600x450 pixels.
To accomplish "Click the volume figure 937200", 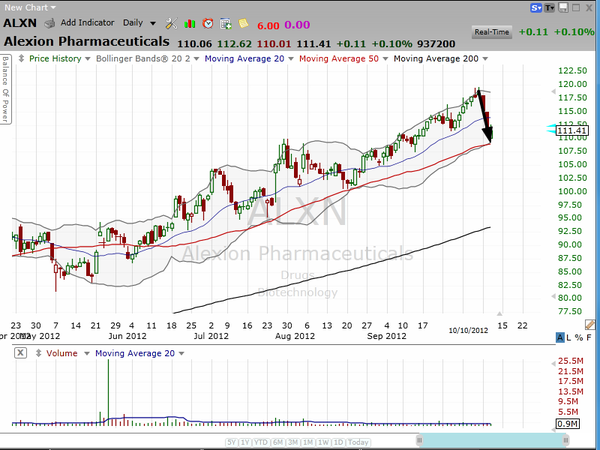I will click(436, 44).
